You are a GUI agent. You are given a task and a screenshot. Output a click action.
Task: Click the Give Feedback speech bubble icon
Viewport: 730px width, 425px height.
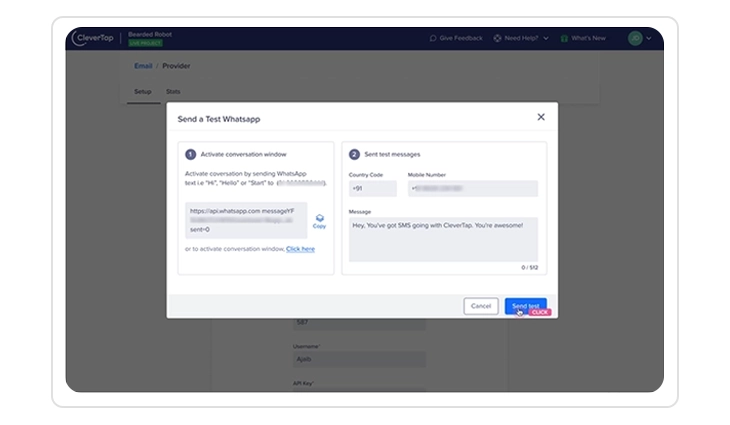pyautogui.click(x=433, y=38)
